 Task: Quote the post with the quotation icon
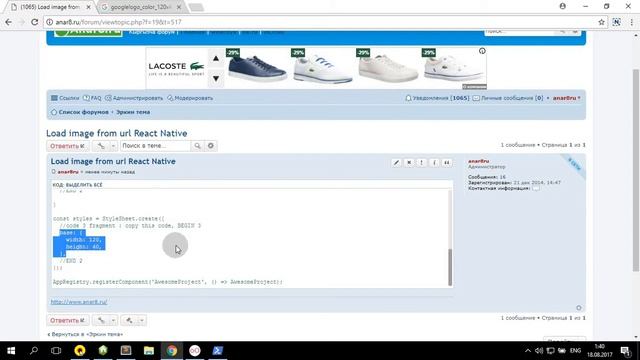tap(447, 162)
